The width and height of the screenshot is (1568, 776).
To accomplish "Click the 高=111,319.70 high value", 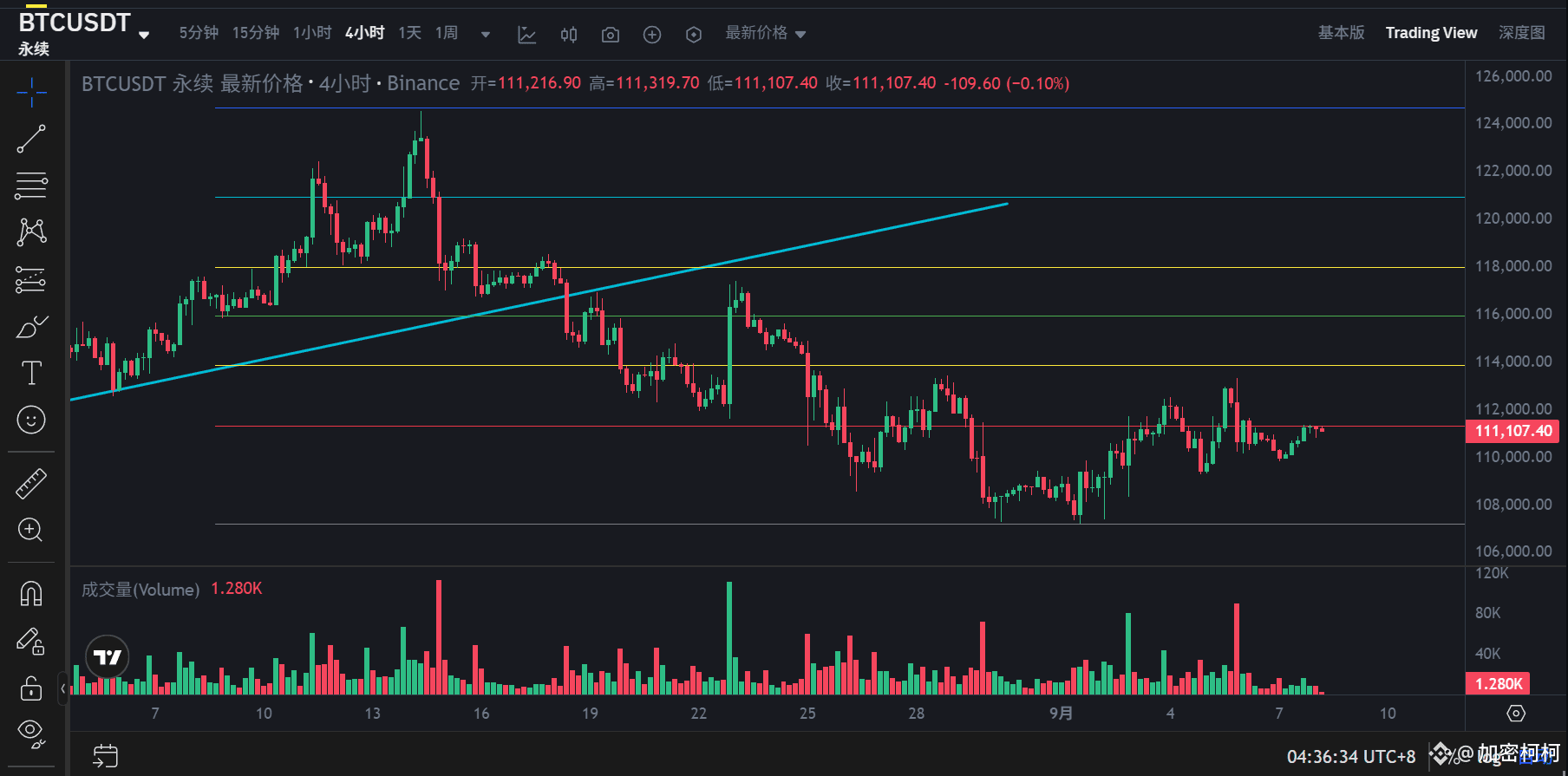I will [x=644, y=83].
